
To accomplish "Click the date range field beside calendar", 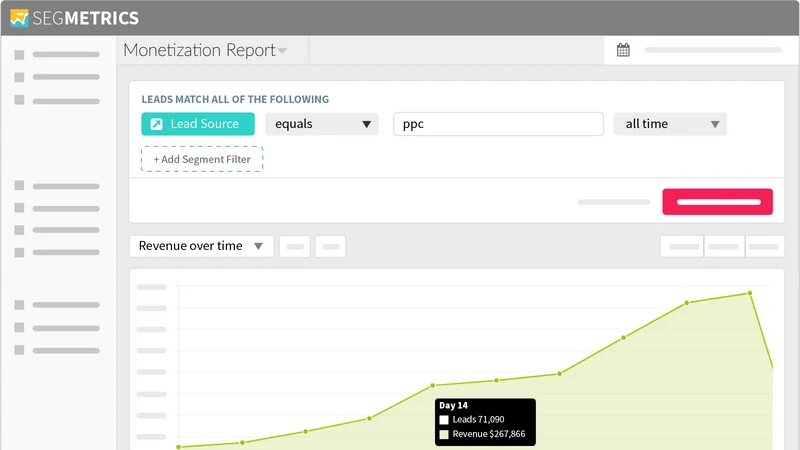I will 713,50.
